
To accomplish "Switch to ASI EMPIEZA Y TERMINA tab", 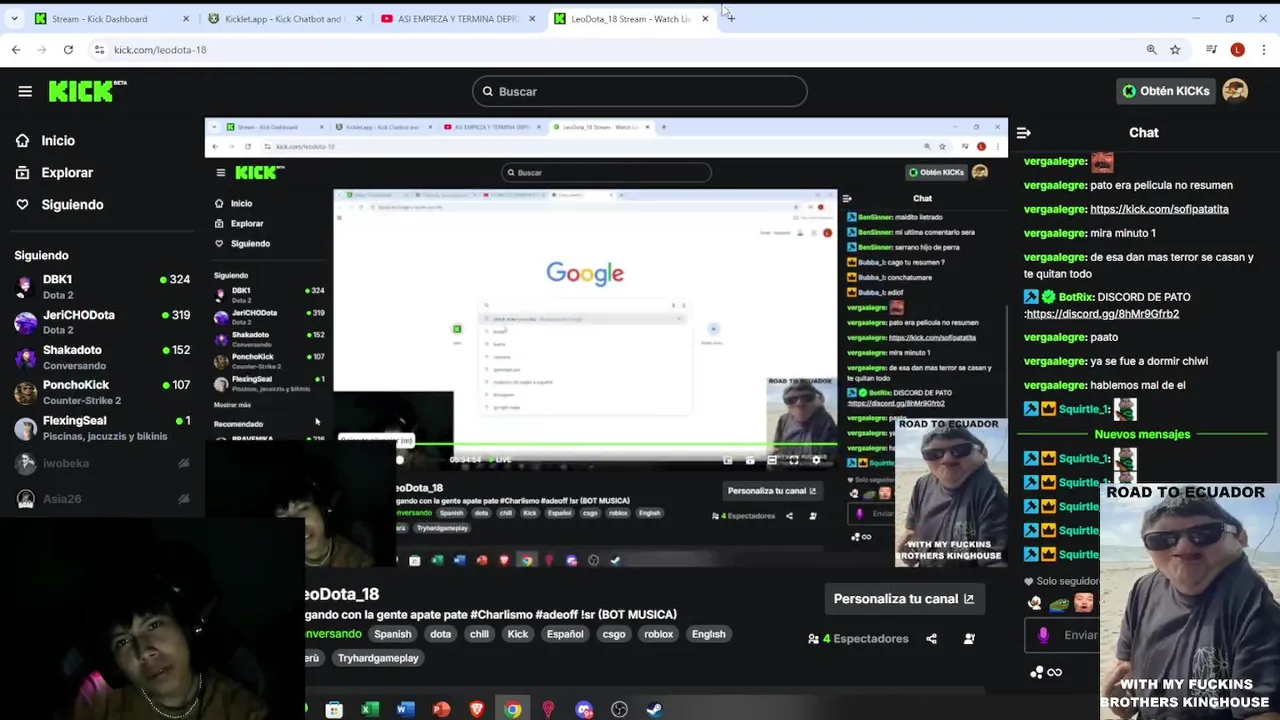I will [x=456, y=19].
